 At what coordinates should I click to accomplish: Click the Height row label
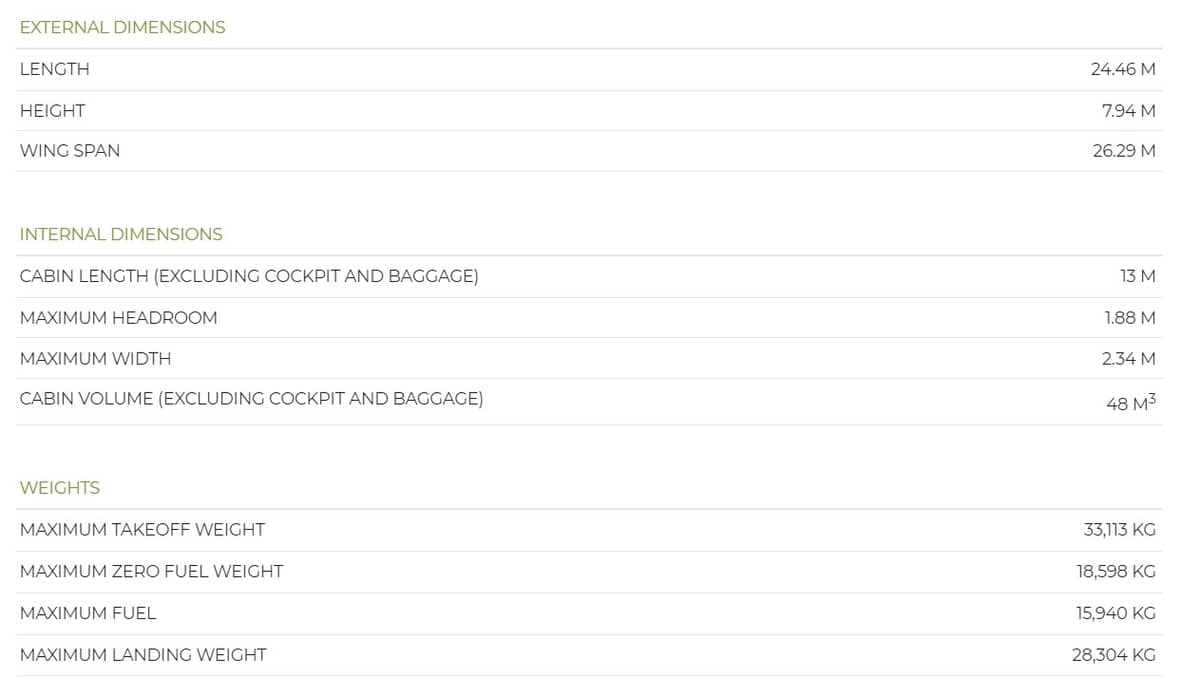tap(52, 111)
